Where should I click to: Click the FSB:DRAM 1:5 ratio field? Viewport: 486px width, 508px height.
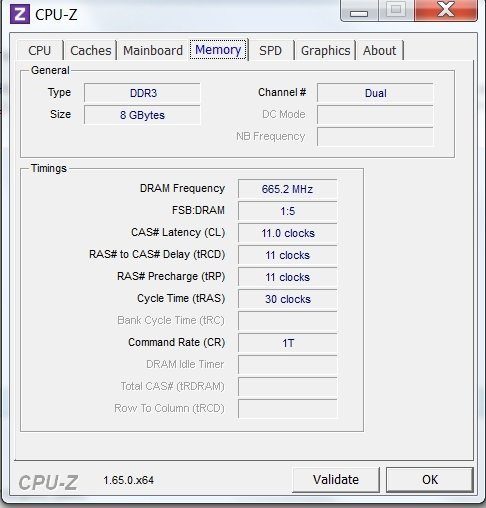point(288,211)
